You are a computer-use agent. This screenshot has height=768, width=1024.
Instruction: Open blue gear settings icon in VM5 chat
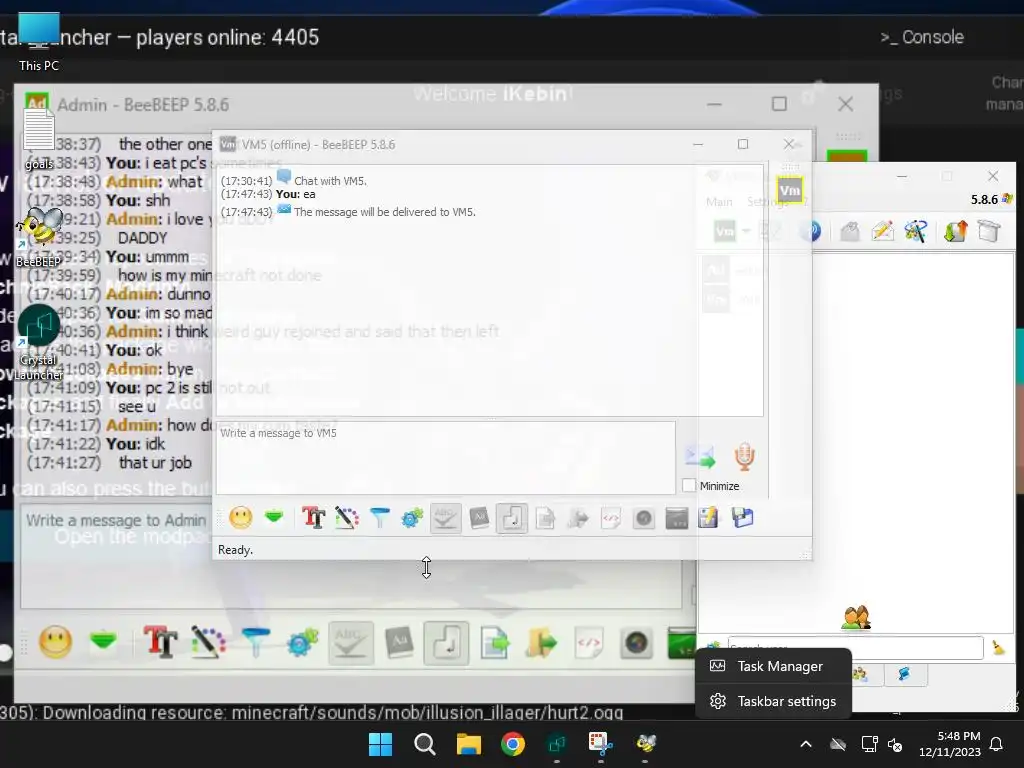click(412, 518)
